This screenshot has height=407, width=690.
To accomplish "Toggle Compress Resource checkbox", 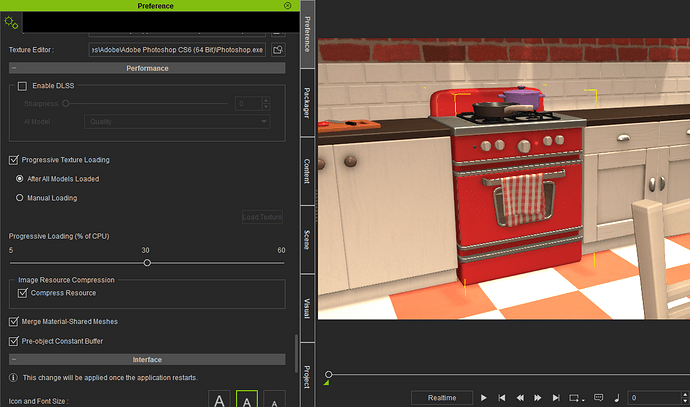I will pos(22,293).
